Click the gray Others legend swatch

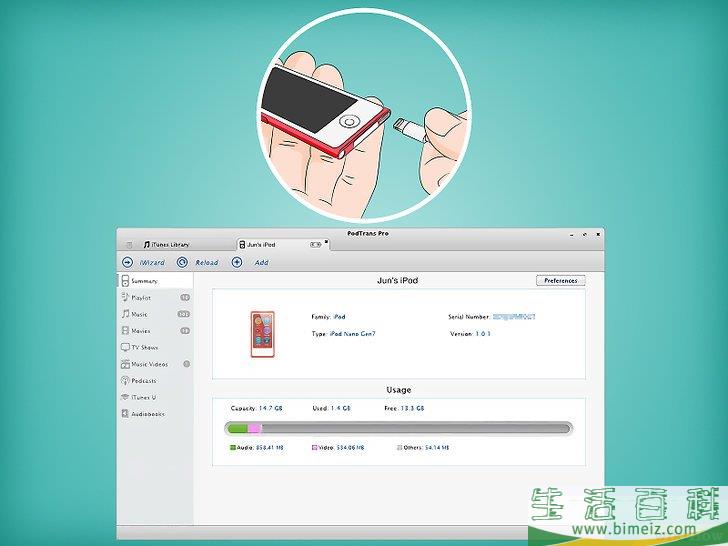[x=399, y=448]
